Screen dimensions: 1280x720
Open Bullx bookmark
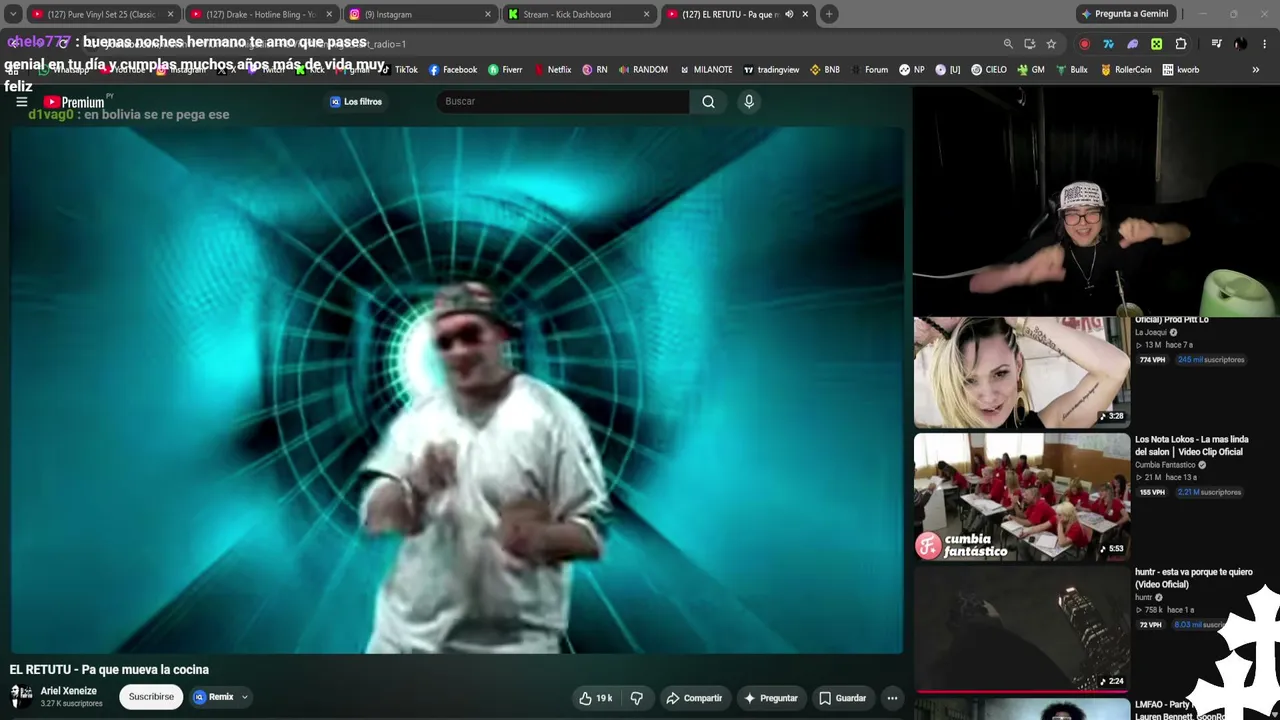1071,70
